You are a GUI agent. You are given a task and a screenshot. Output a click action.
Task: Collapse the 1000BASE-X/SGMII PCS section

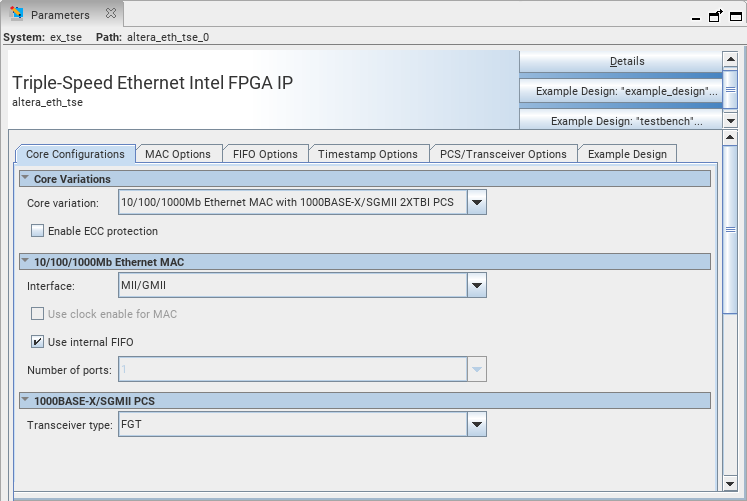pyautogui.click(x=25, y=401)
